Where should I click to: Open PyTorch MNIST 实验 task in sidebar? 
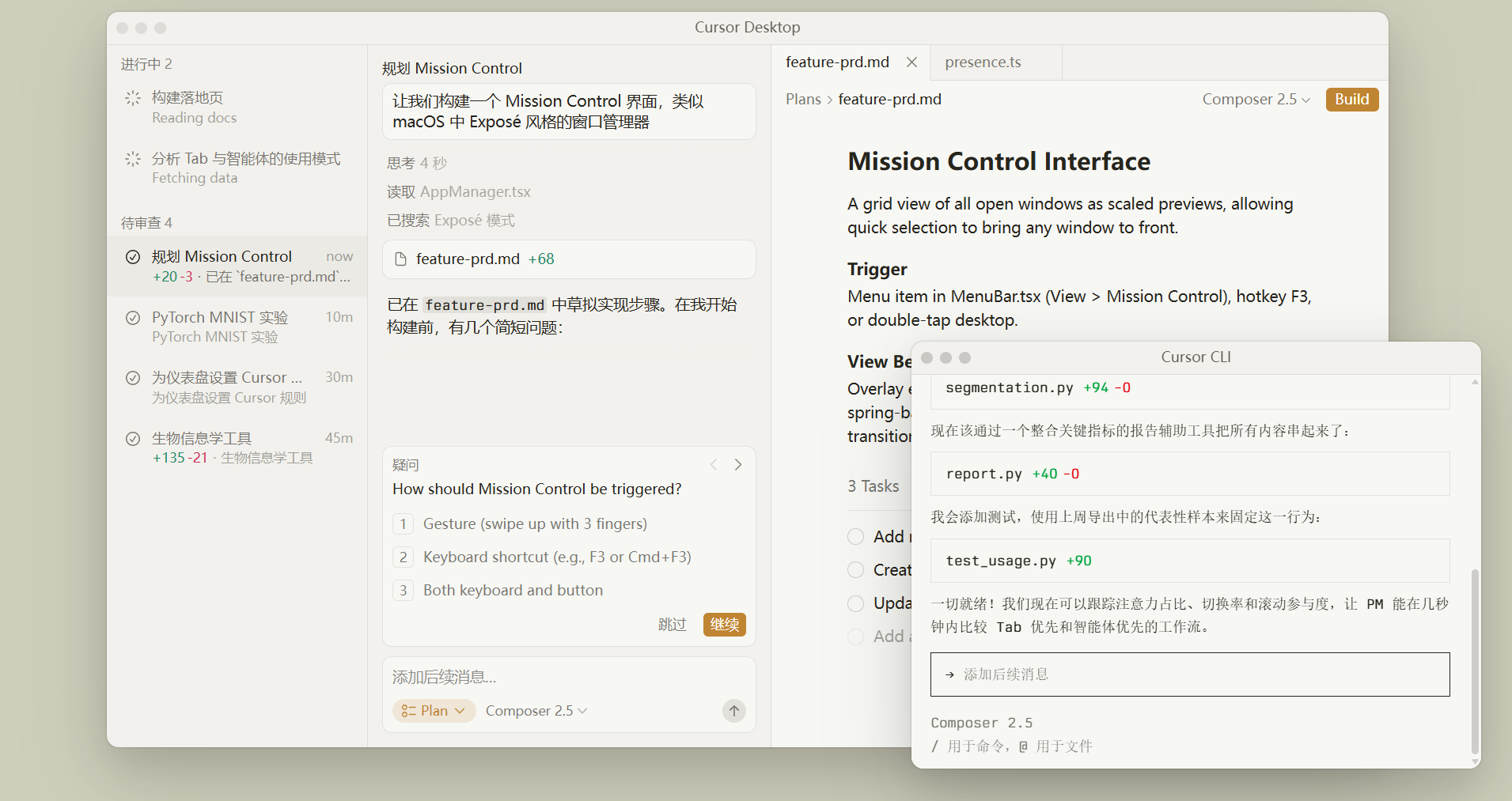(x=237, y=327)
